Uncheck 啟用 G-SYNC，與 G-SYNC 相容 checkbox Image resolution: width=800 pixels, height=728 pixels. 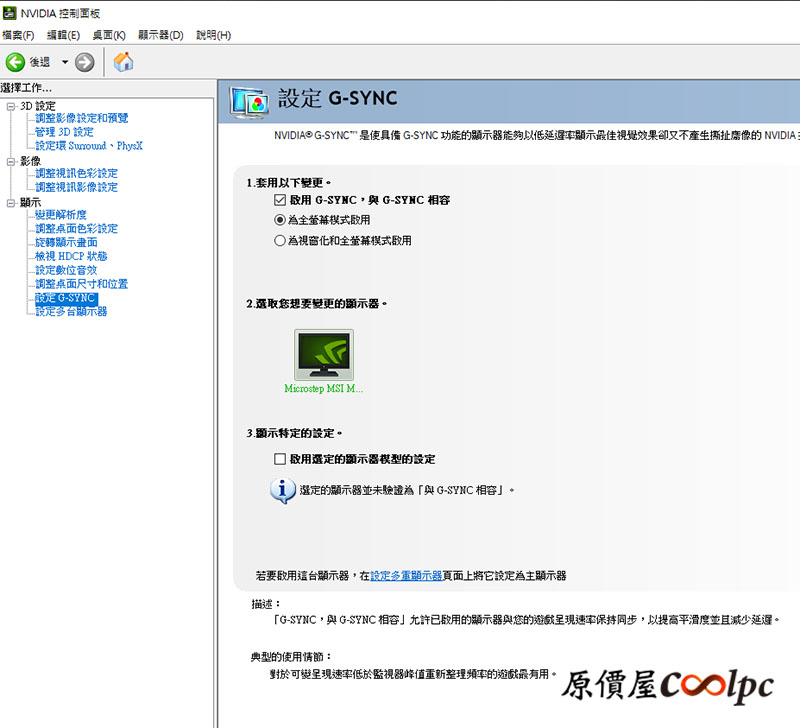point(280,200)
